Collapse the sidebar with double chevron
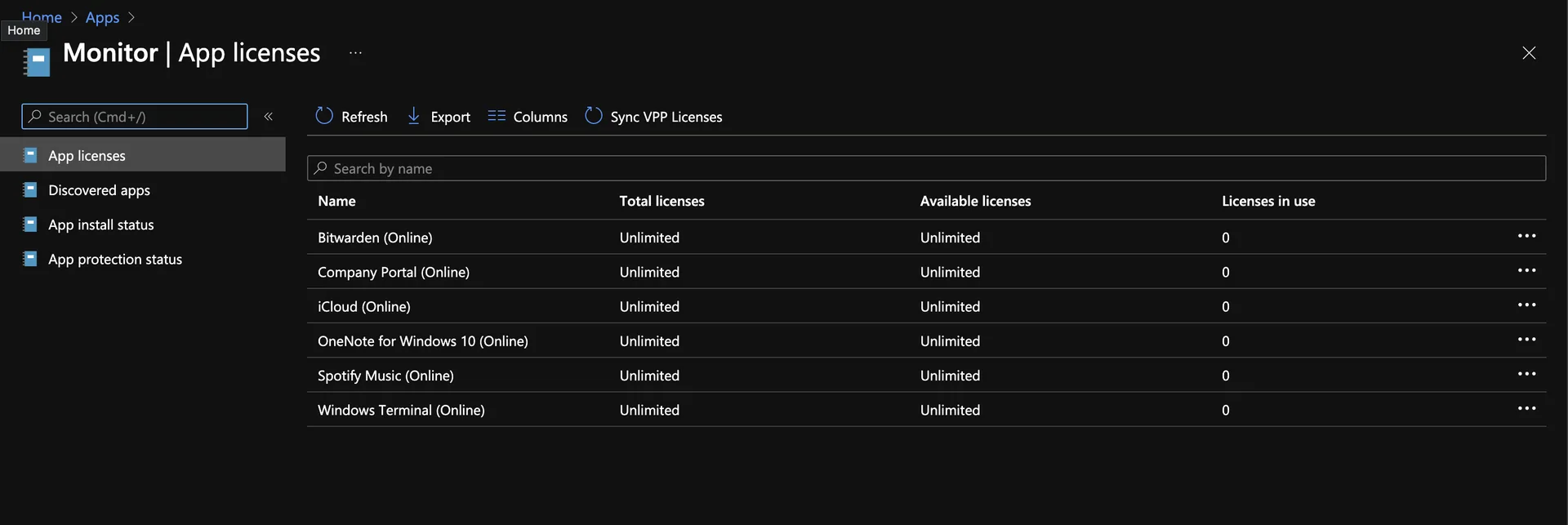1568x525 pixels. point(269,117)
